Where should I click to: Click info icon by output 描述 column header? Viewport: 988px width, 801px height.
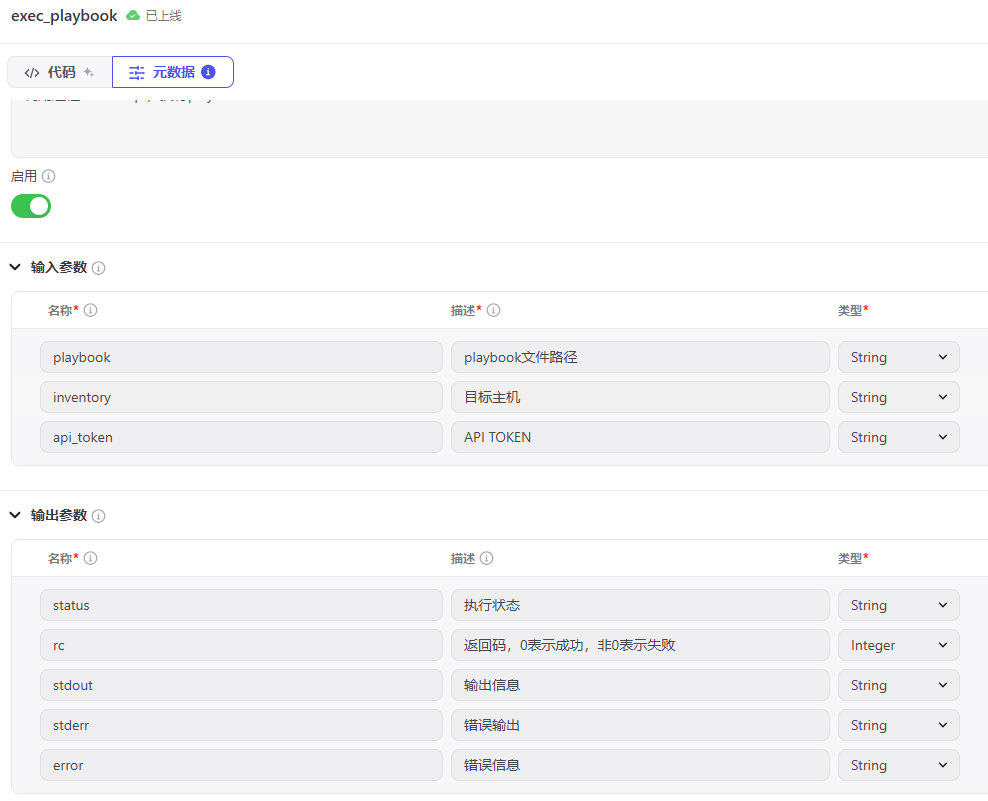(486, 558)
